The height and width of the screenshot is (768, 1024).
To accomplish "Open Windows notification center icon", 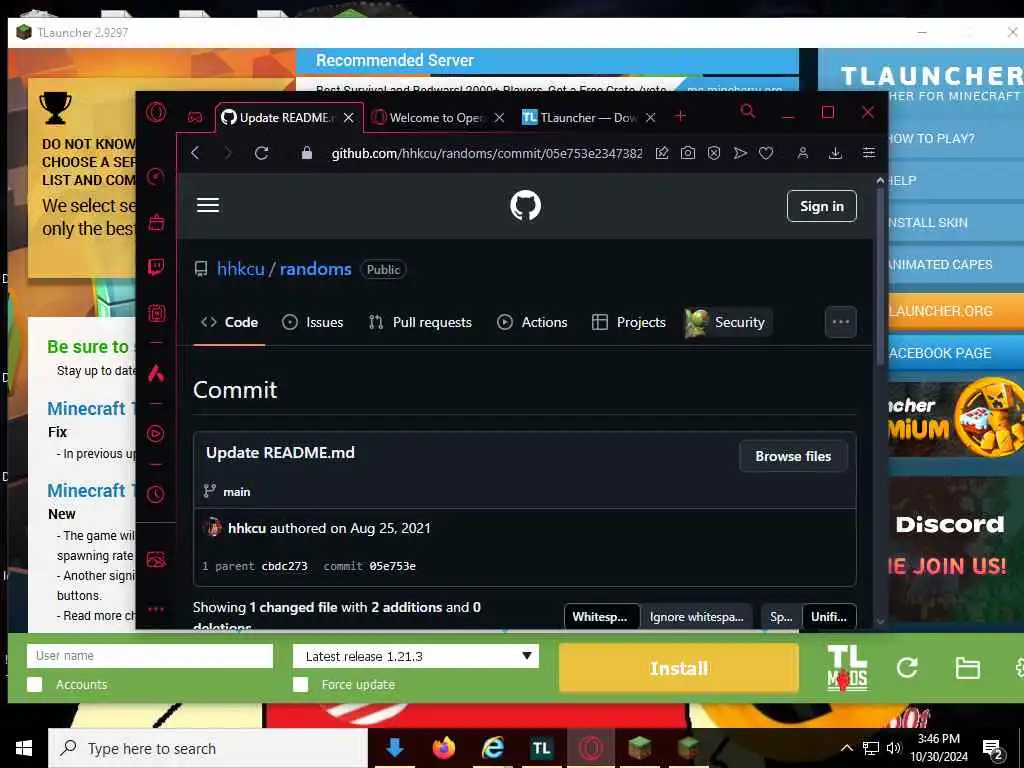I will (x=993, y=750).
